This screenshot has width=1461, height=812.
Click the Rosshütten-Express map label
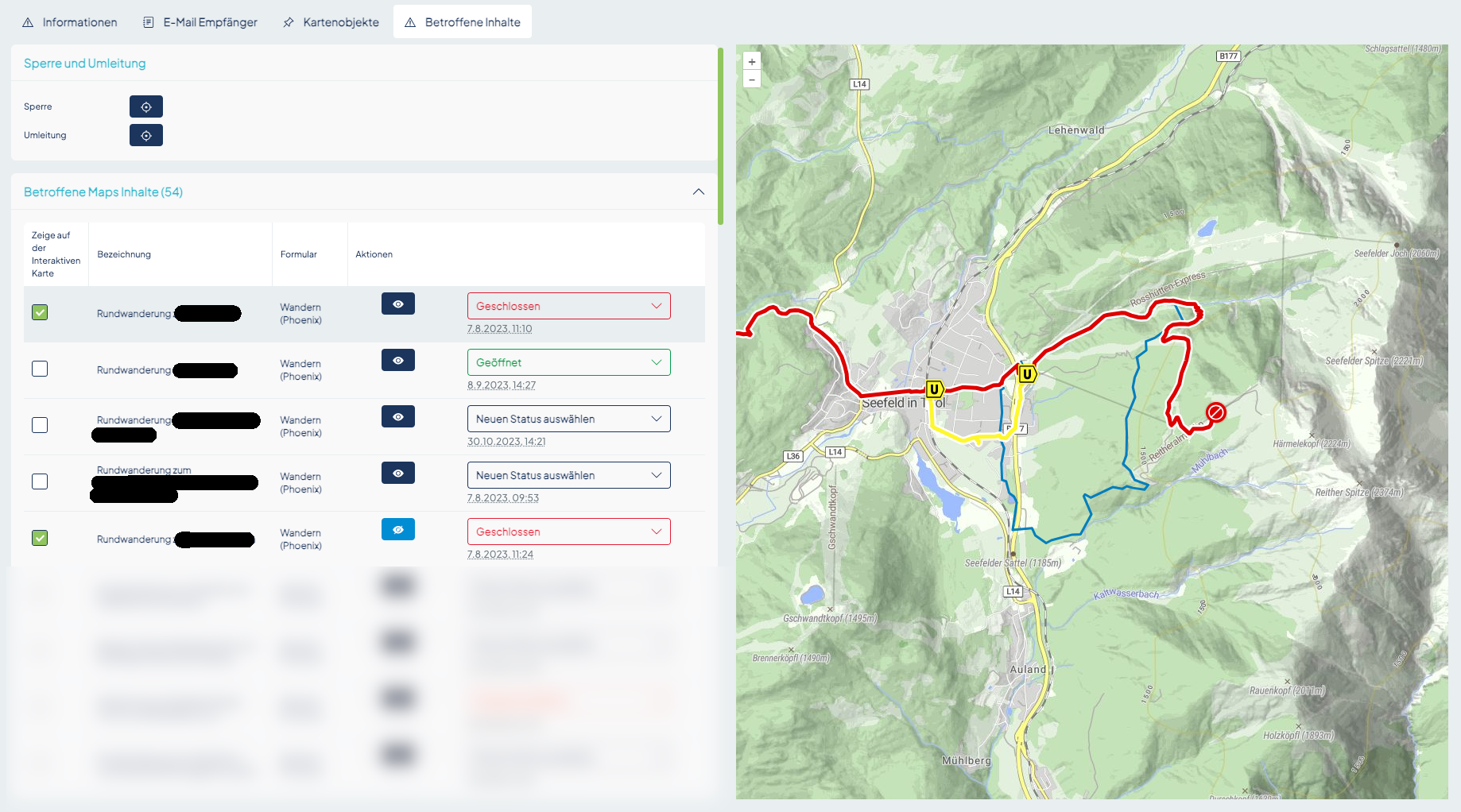click(1168, 289)
